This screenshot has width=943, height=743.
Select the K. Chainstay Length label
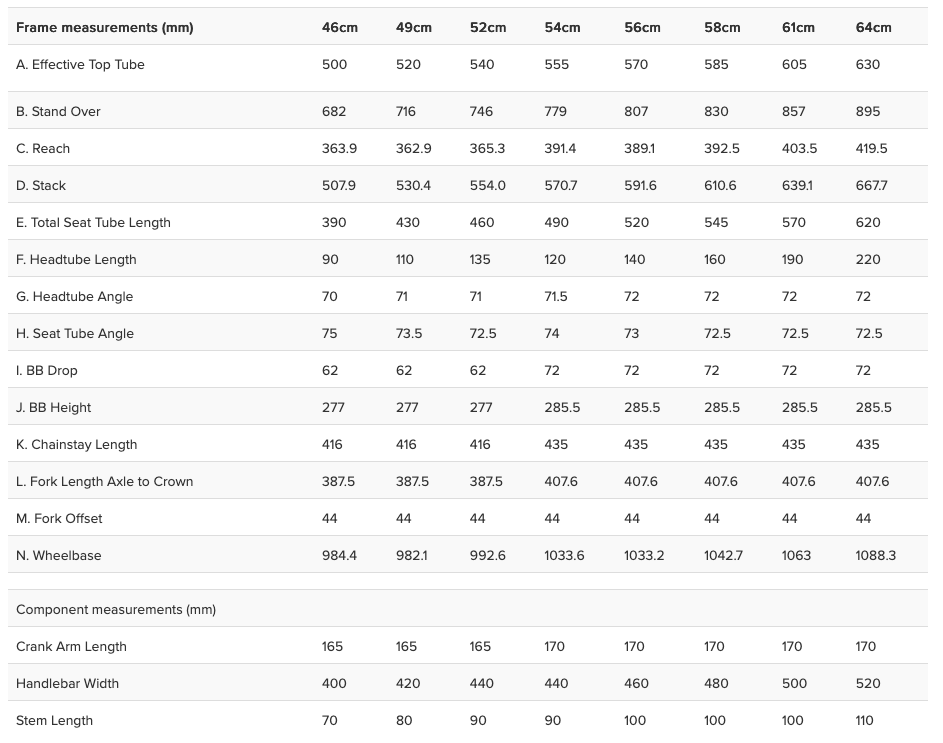[x=77, y=444]
